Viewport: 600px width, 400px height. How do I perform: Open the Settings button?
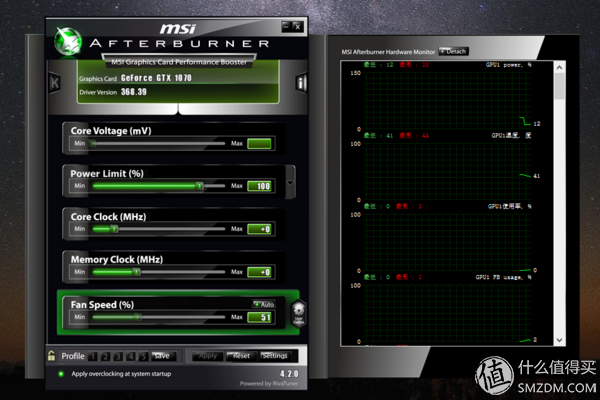[275, 356]
